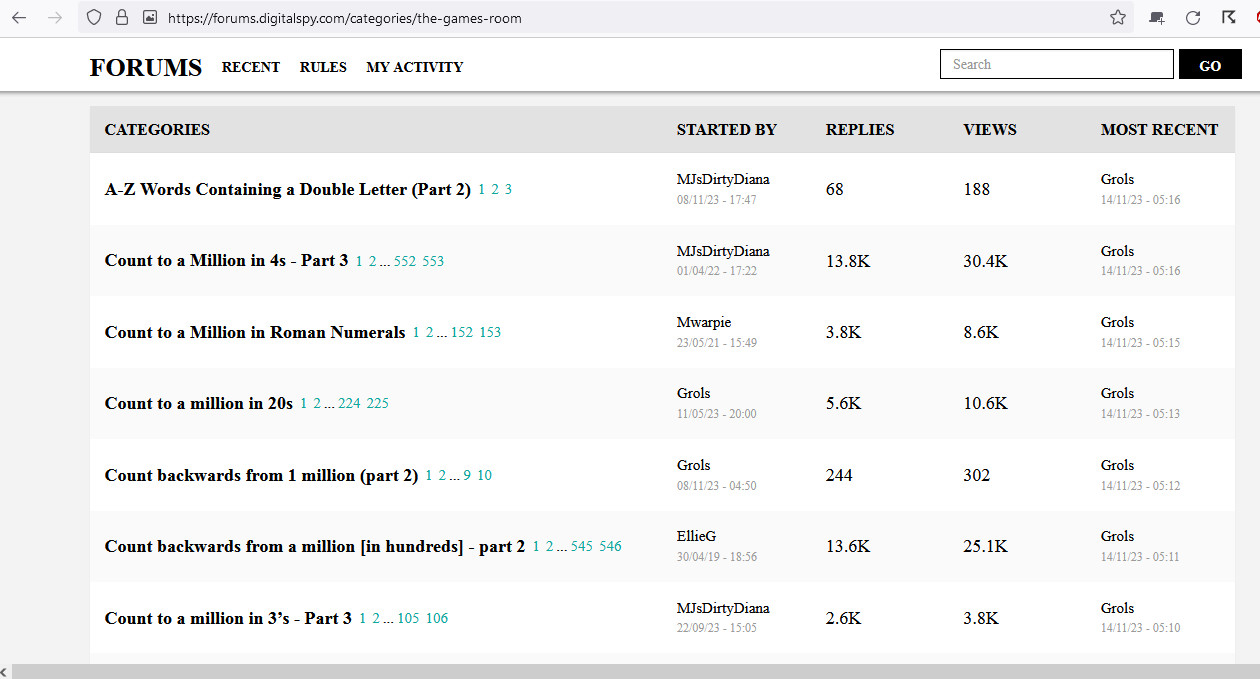Go to page 546 of Count backwards in hundreds

pos(611,547)
